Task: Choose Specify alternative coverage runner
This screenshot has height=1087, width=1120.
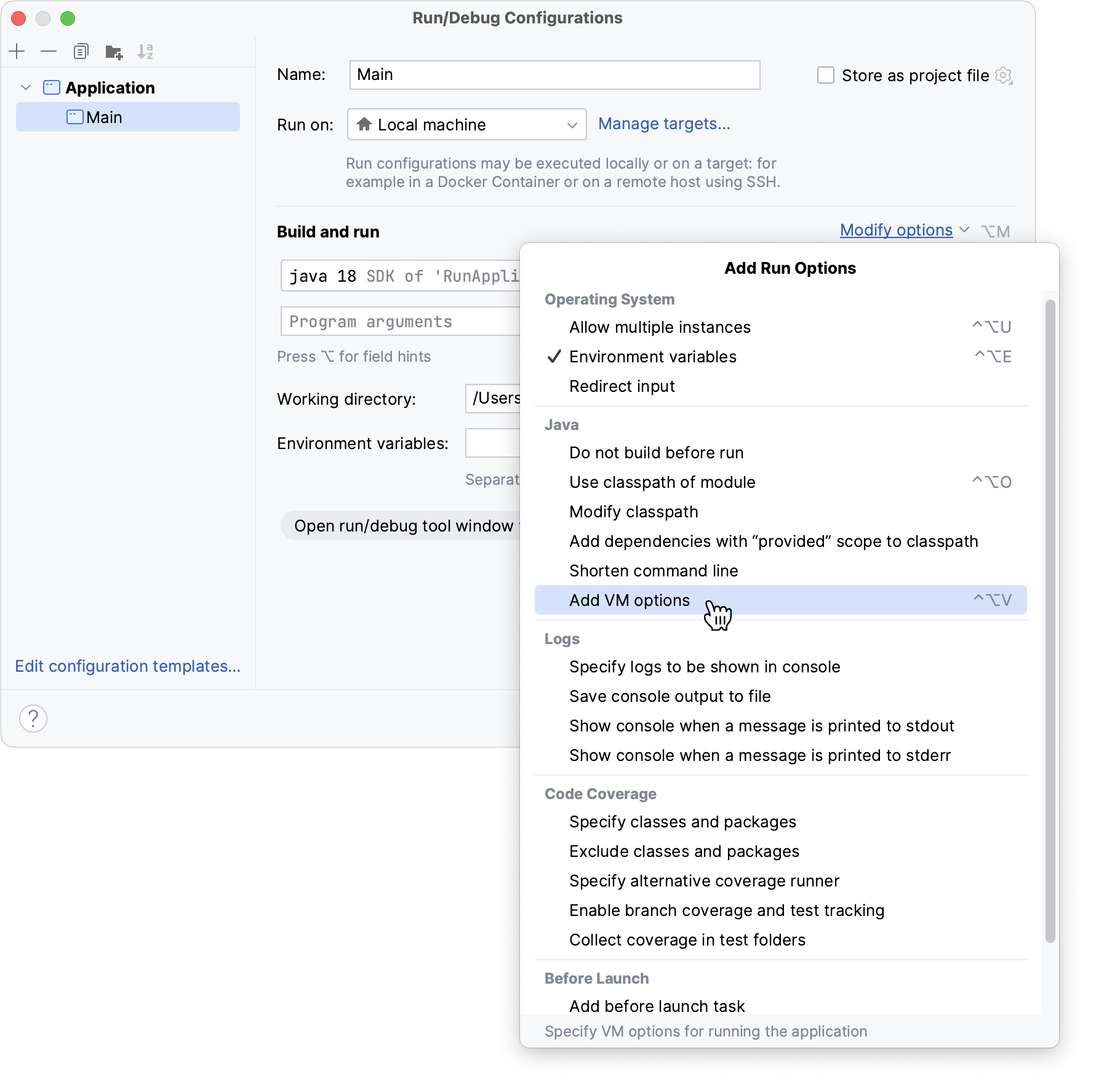Action: 781,881
